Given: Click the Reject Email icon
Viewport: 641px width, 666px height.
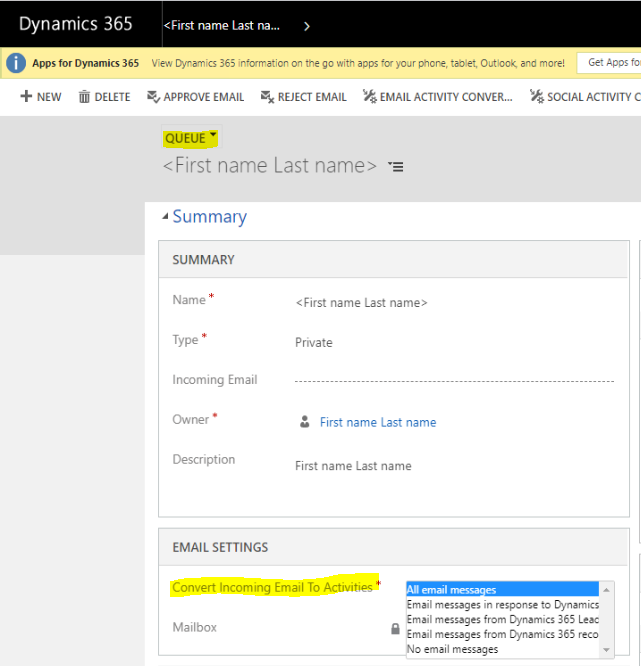Looking at the screenshot, I should [x=267, y=97].
